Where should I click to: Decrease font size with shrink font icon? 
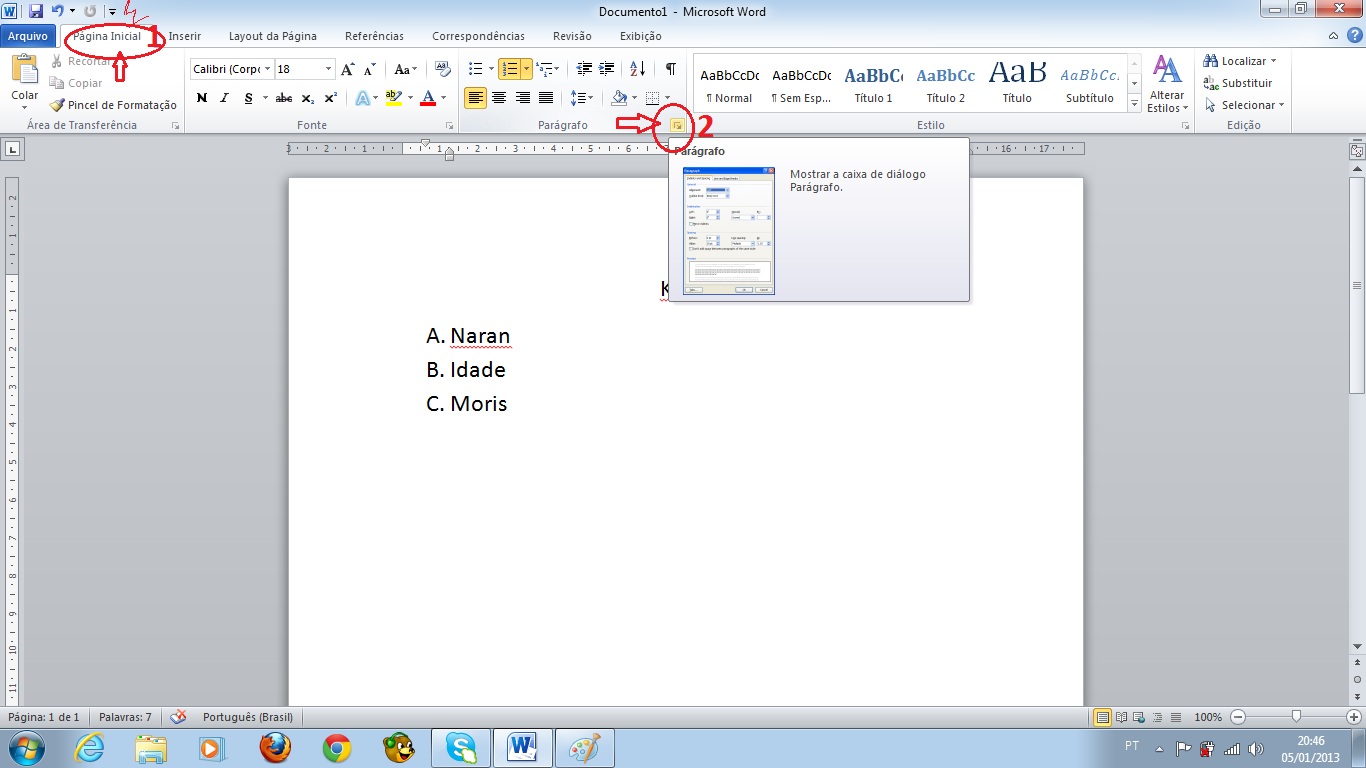pos(370,69)
